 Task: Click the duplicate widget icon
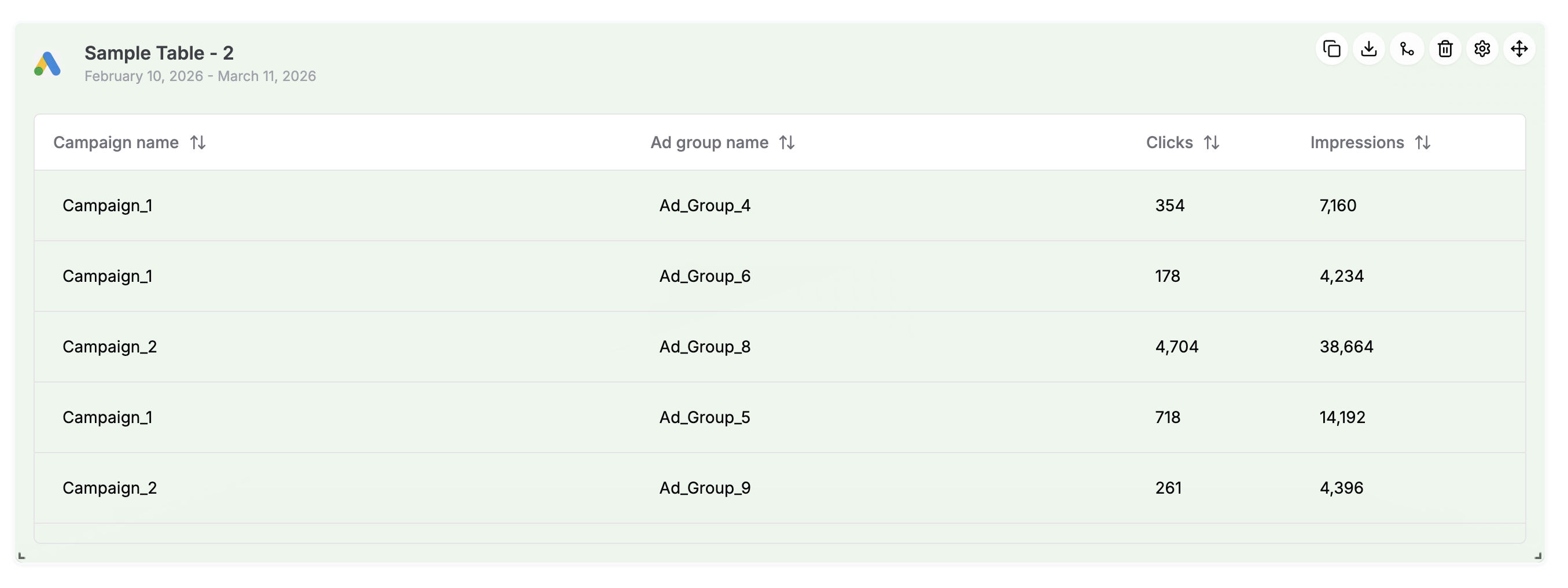click(1331, 49)
